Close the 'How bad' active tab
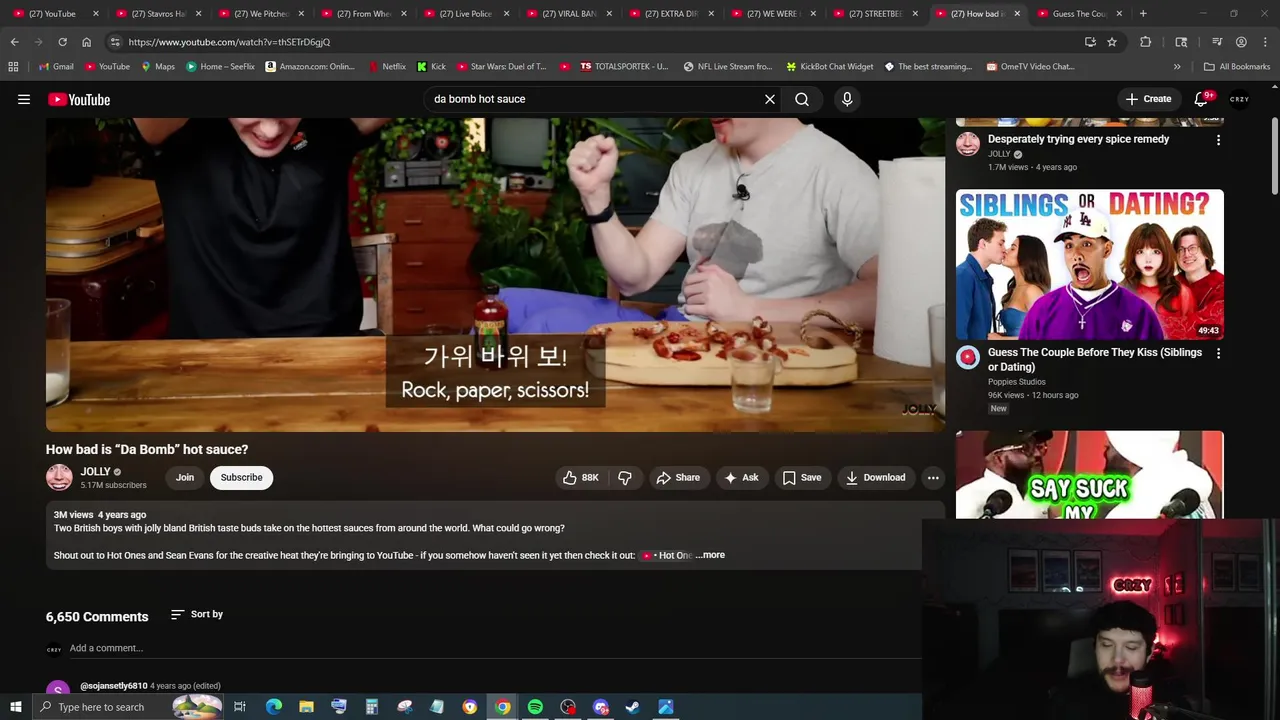Image resolution: width=1280 pixels, height=720 pixels. 1017,14
